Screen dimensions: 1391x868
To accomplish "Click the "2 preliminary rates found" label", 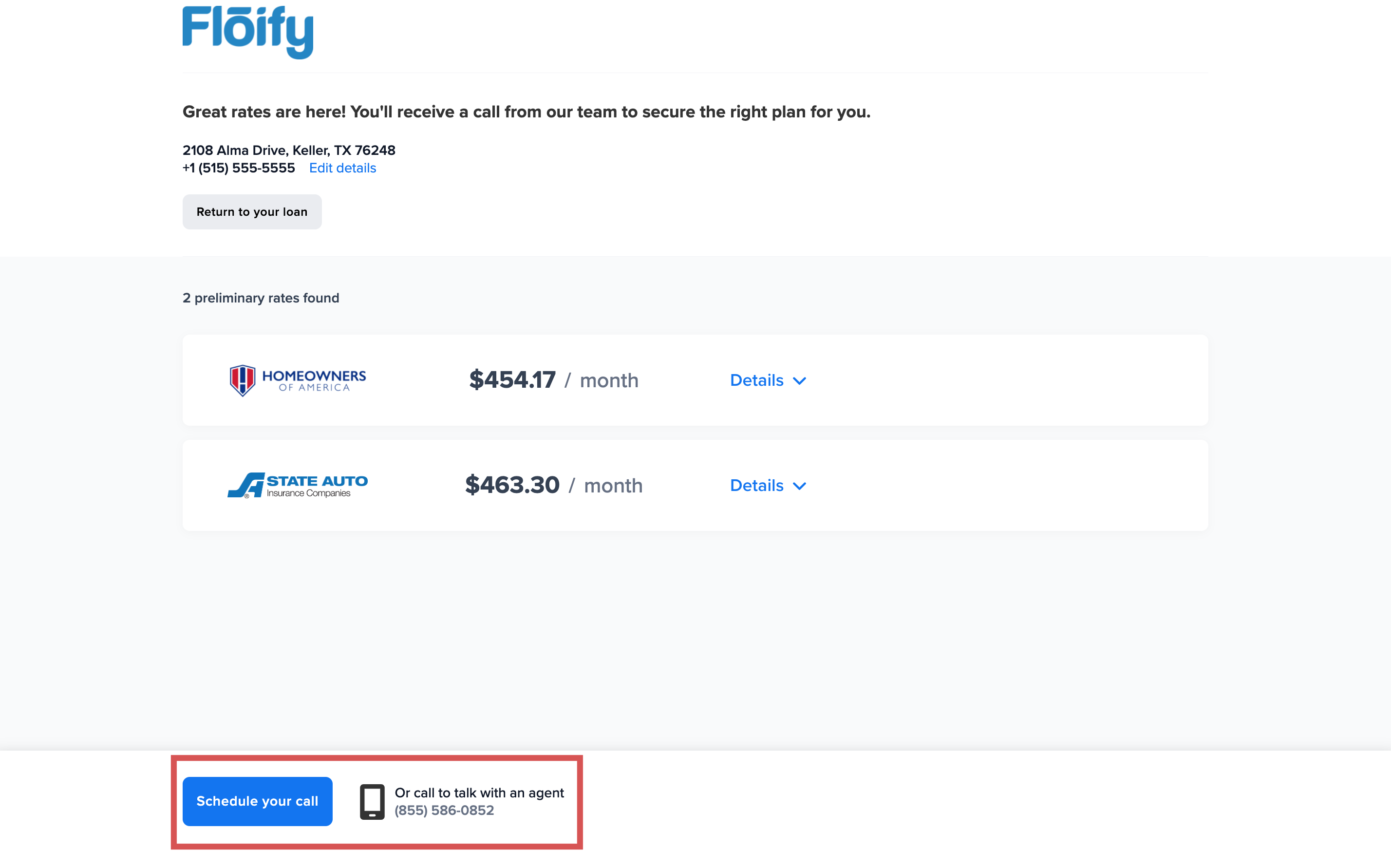I will 261,298.
